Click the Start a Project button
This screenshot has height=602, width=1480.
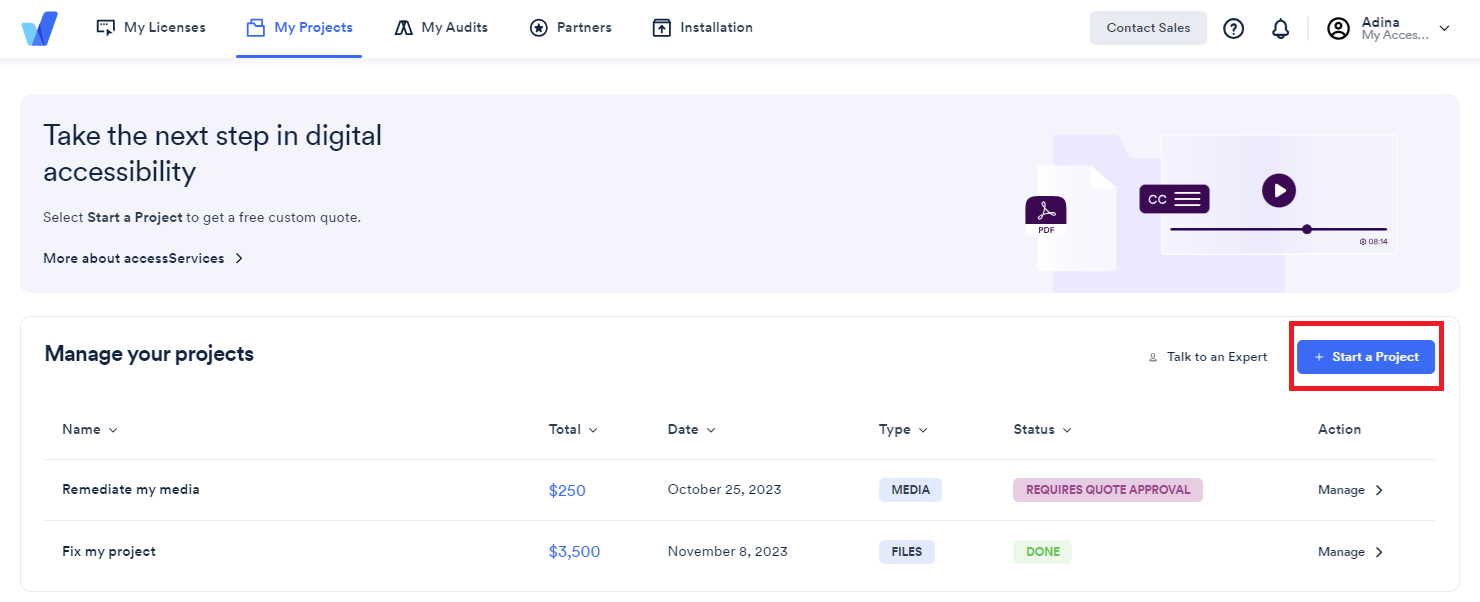pos(1366,357)
